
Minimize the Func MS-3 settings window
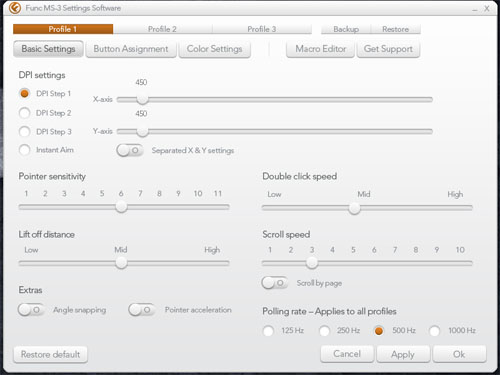475,9
